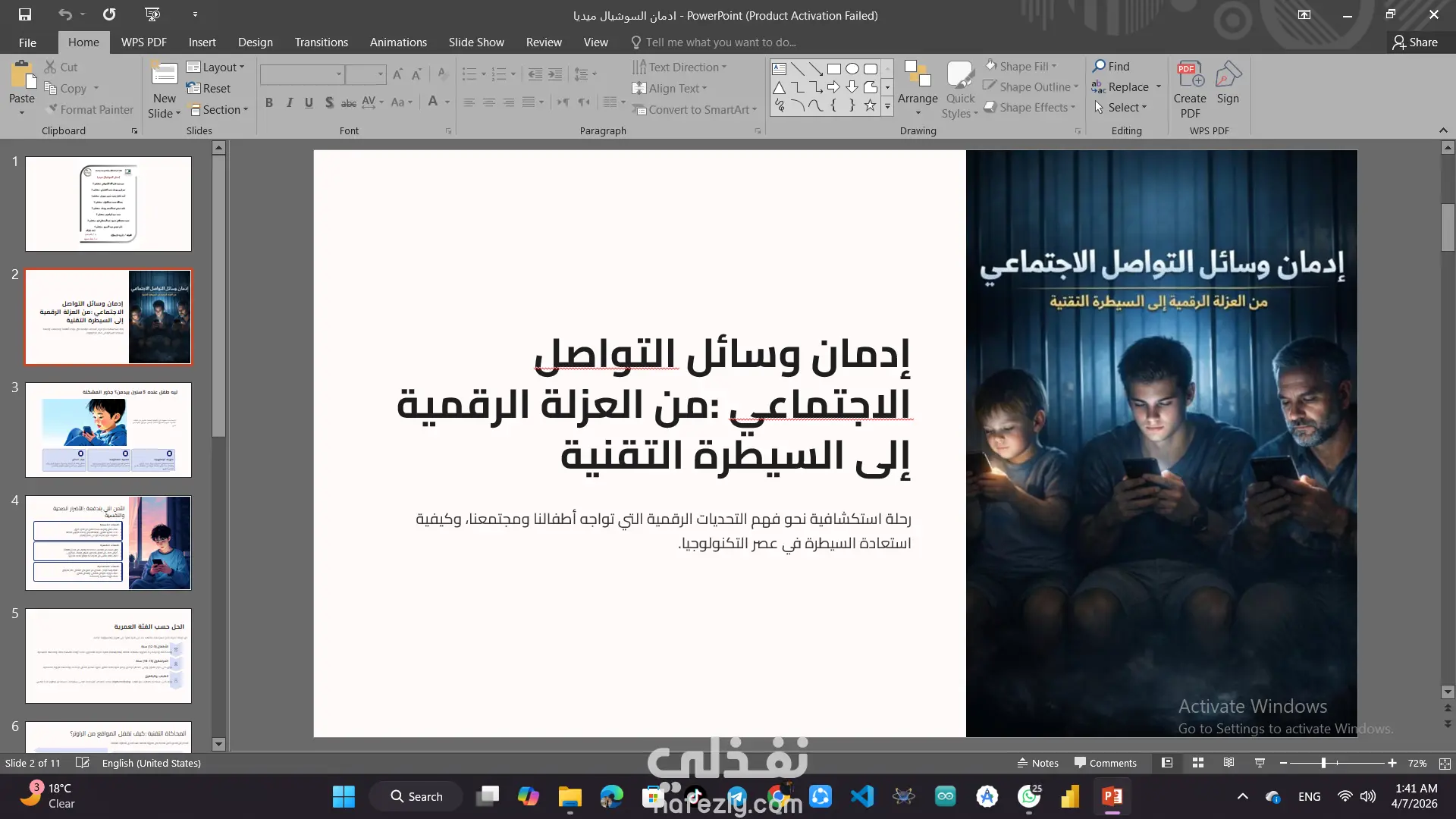Toggle Bold formatting

[x=269, y=102]
